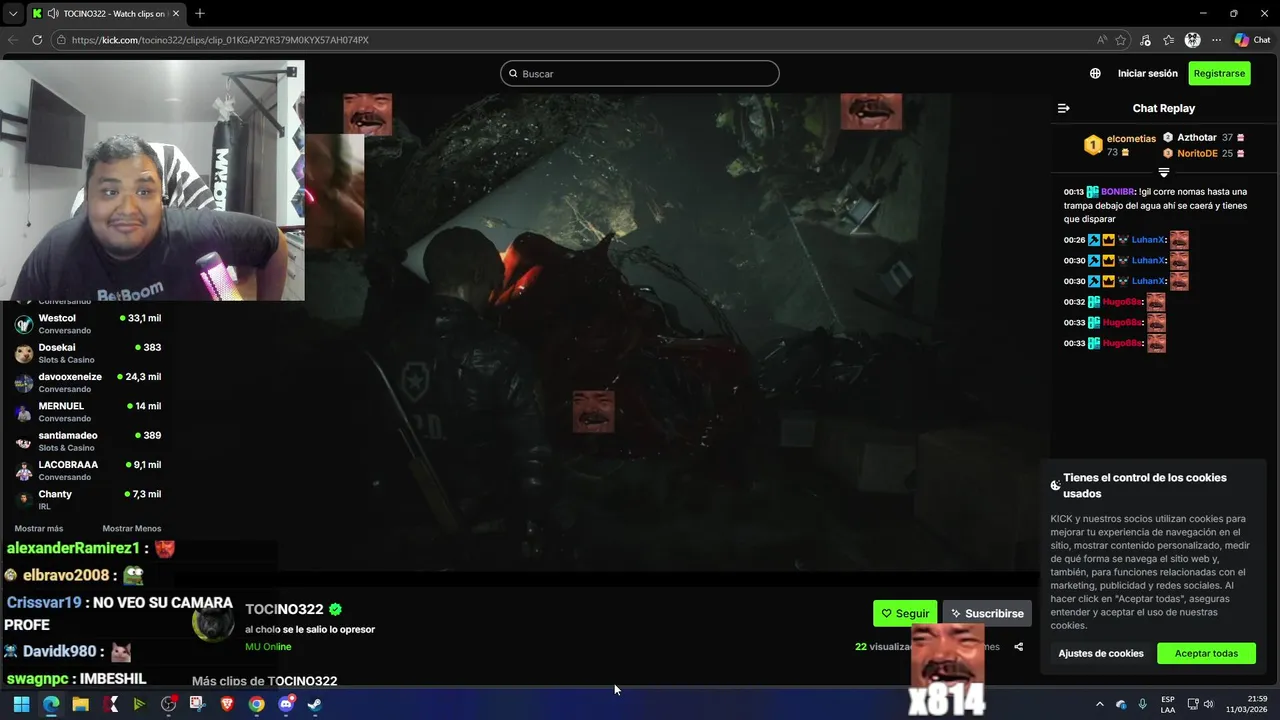This screenshot has width=1280, height=720.
Task: Click the microphone tray icon
Action: pos(1142,704)
